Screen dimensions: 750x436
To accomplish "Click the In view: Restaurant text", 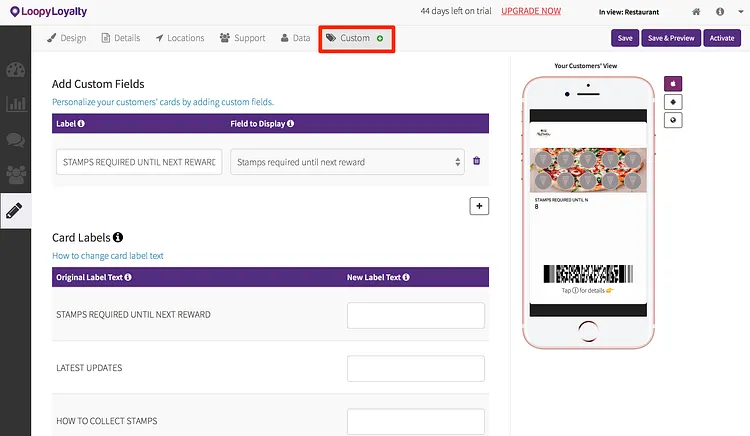I will tap(629, 12).
